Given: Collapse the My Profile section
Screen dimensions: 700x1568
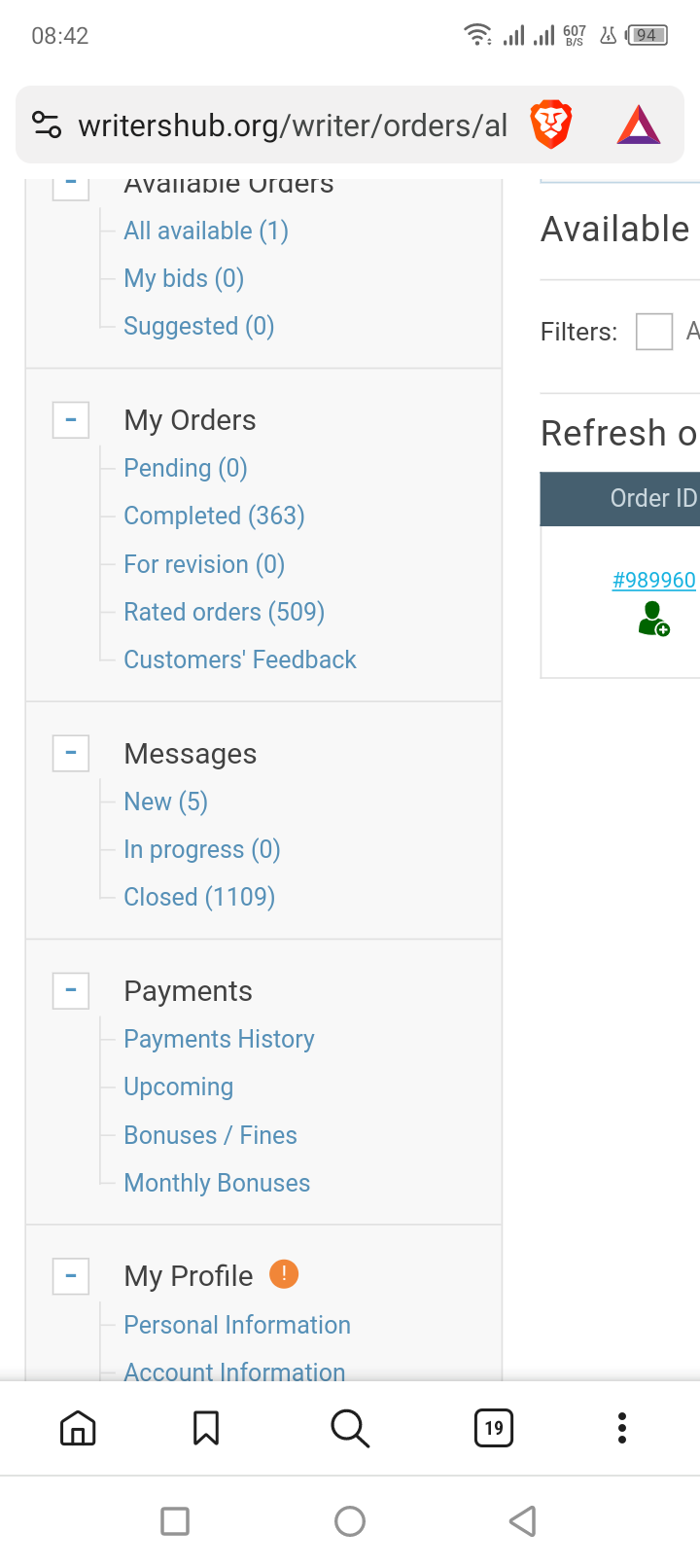Looking at the screenshot, I should (71, 1276).
